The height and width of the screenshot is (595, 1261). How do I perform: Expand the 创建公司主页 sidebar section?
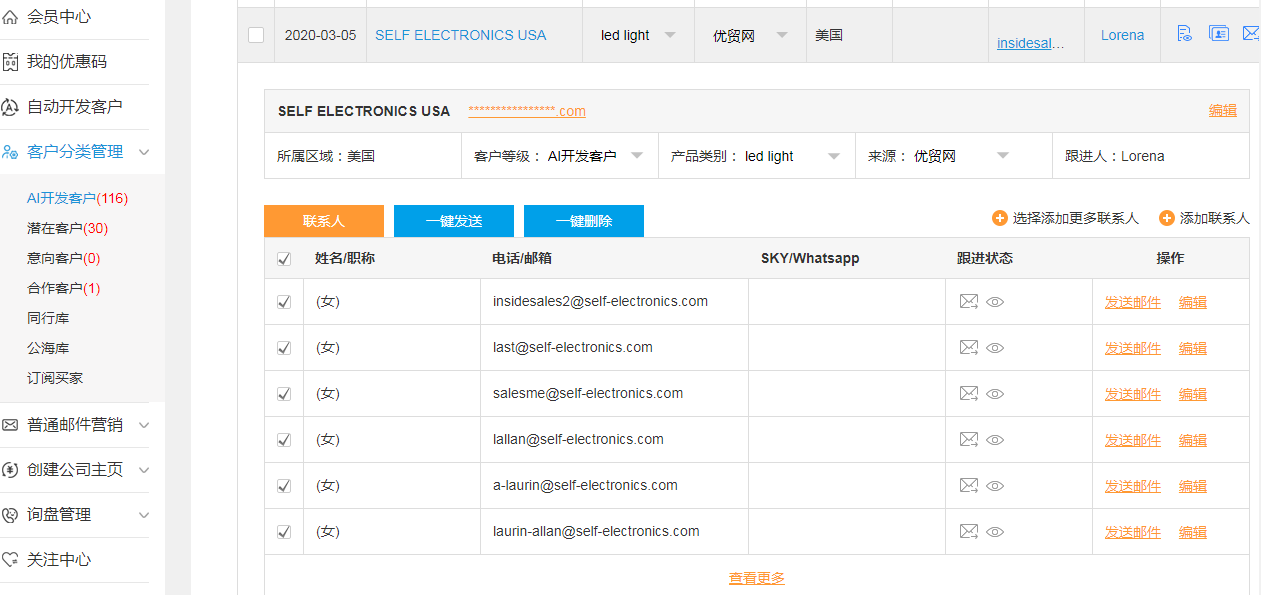point(144,470)
